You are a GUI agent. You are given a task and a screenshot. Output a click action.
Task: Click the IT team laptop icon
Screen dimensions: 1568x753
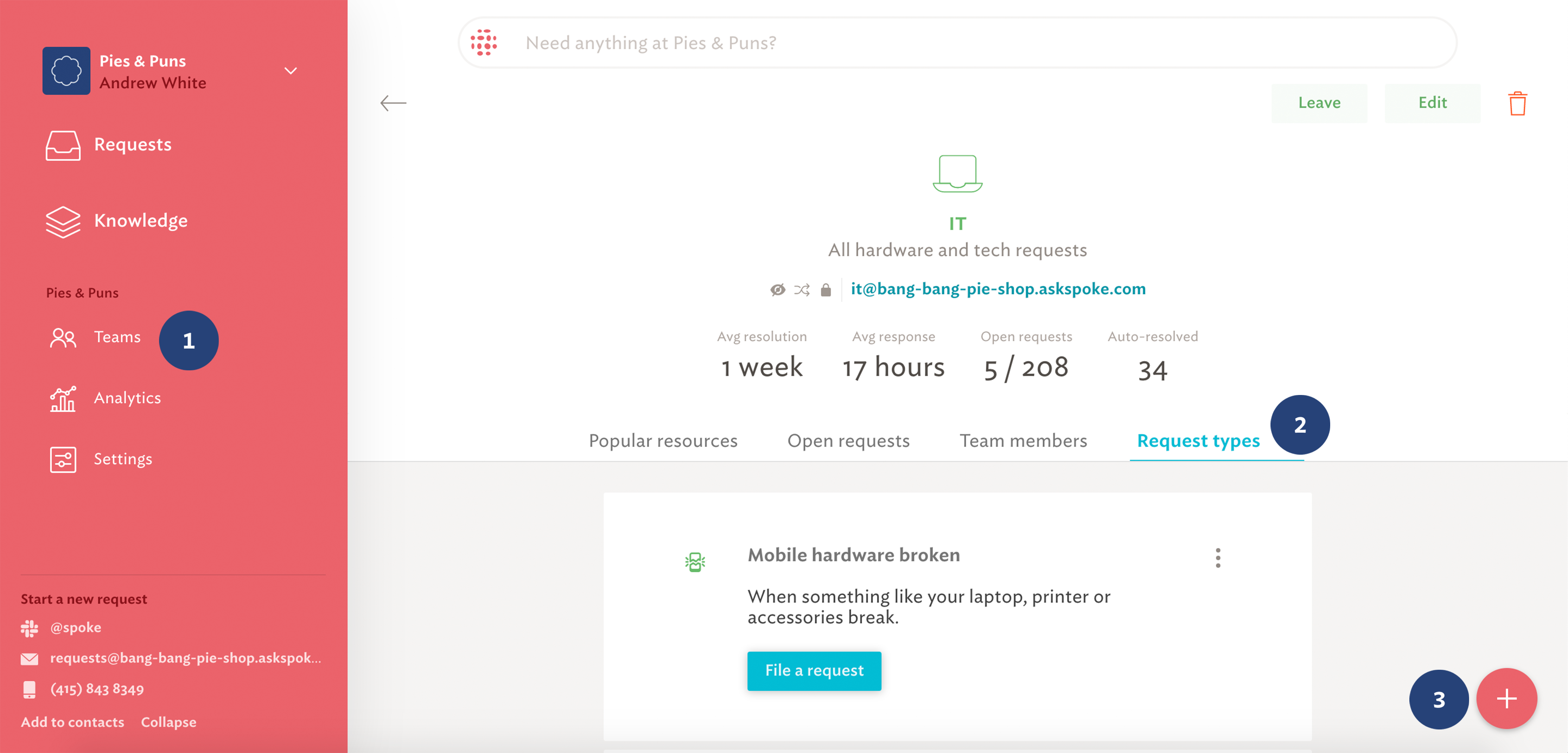(x=958, y=174)
